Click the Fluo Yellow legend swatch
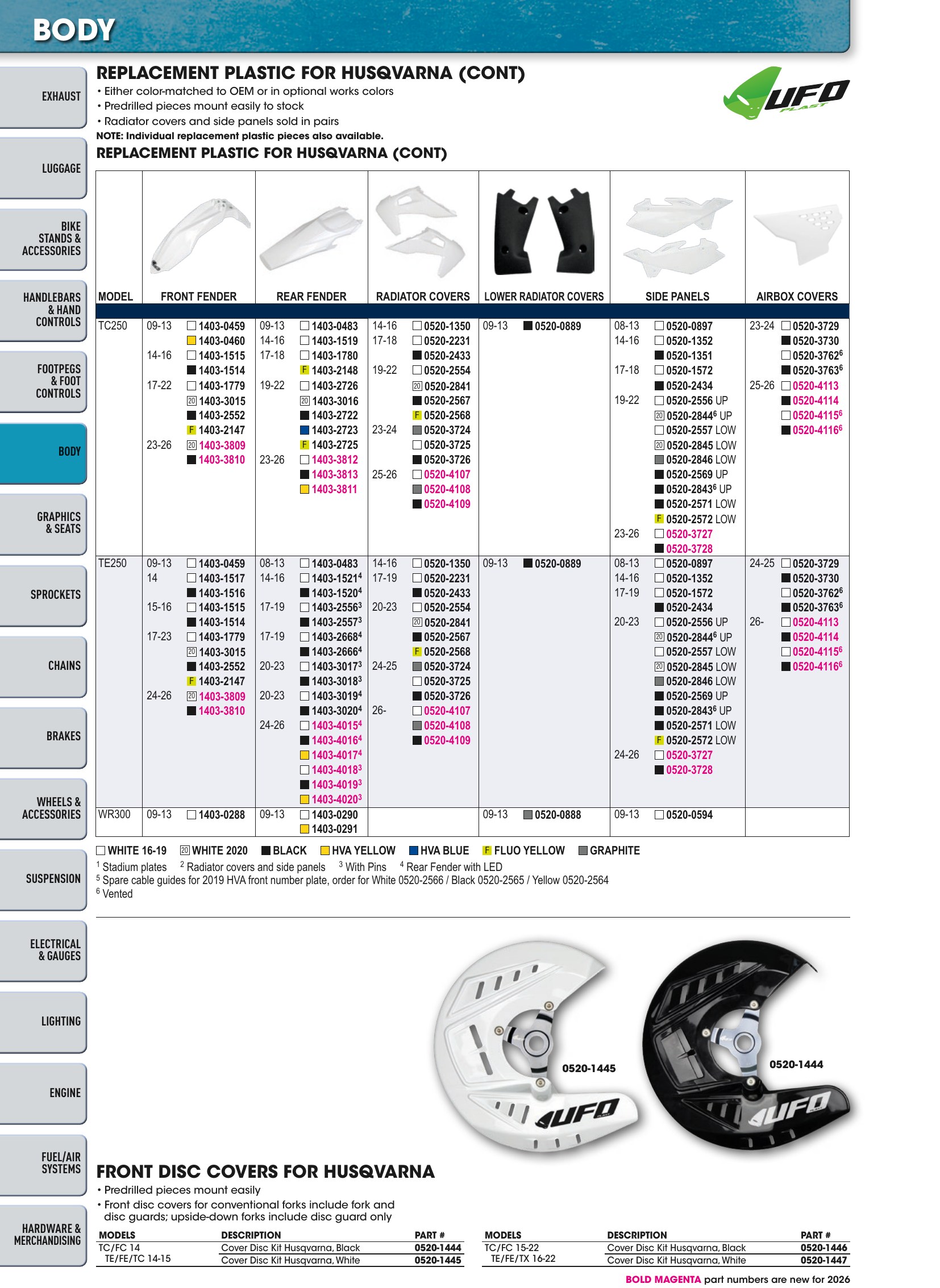Screen dimensions: 940x1288 (487, 851)
